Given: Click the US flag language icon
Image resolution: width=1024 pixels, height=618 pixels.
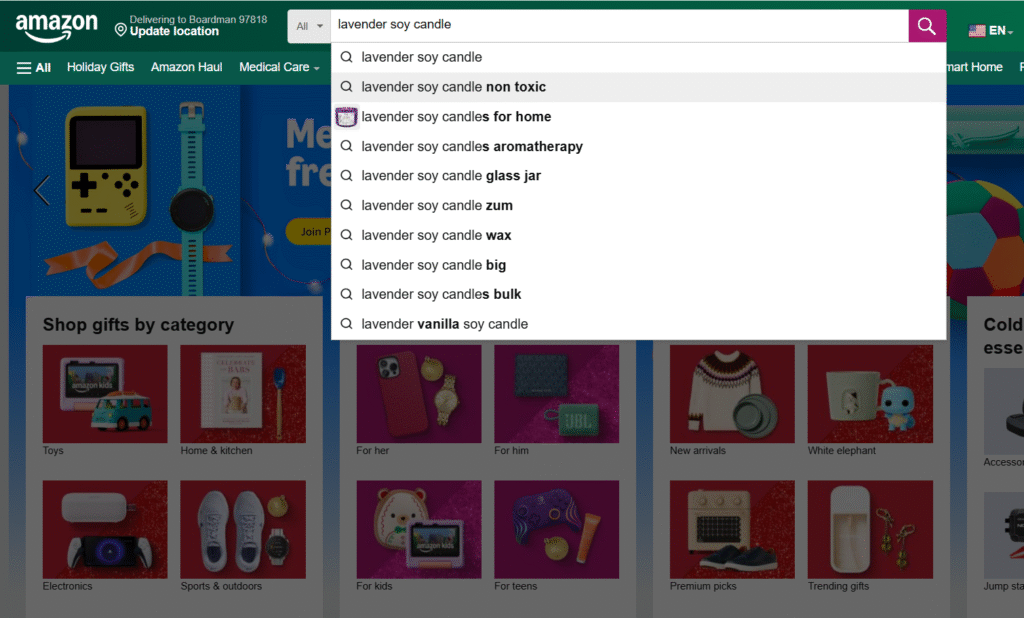Looking at the screenshot, I should click(x=977, y=31).
